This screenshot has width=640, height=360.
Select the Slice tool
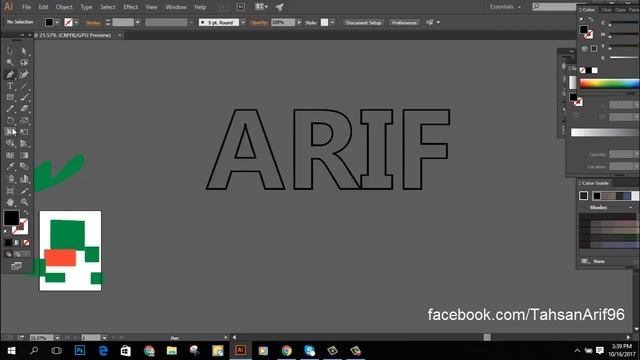pos(24,191)
